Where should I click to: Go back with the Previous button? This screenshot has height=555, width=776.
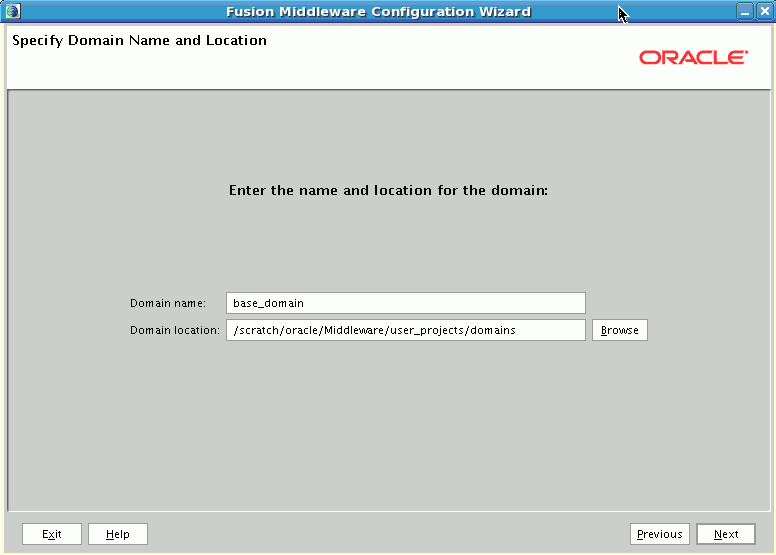click(x=660, y=534)
